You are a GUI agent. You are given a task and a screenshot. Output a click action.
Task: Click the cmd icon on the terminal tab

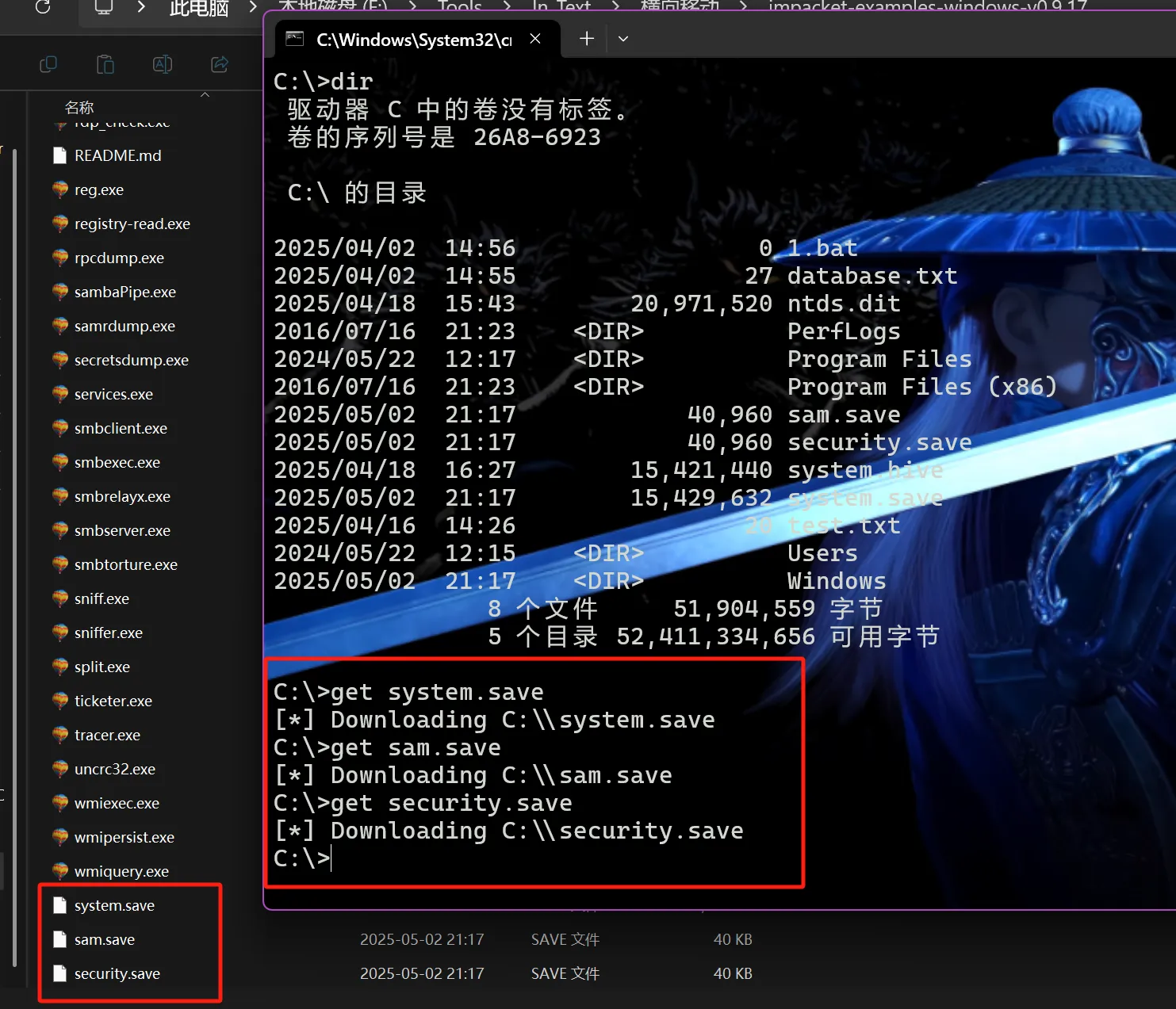pos(295,39)
